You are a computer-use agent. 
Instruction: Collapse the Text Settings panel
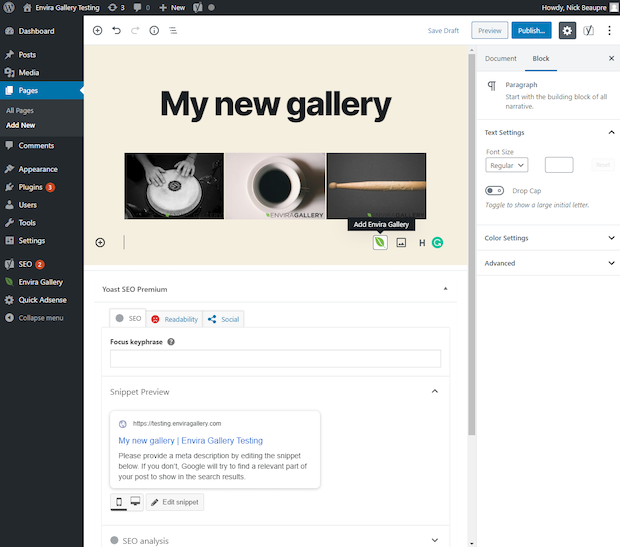point(549,132)
